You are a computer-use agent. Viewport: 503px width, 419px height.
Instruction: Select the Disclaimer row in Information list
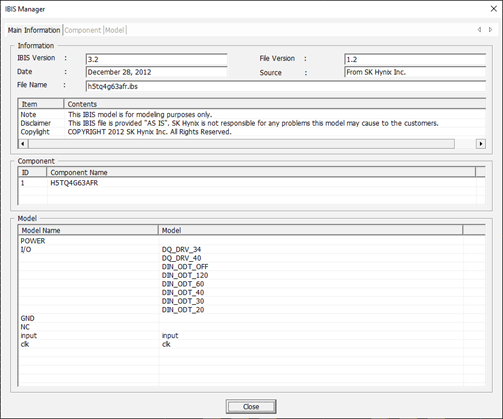click(x=252, y=123)
